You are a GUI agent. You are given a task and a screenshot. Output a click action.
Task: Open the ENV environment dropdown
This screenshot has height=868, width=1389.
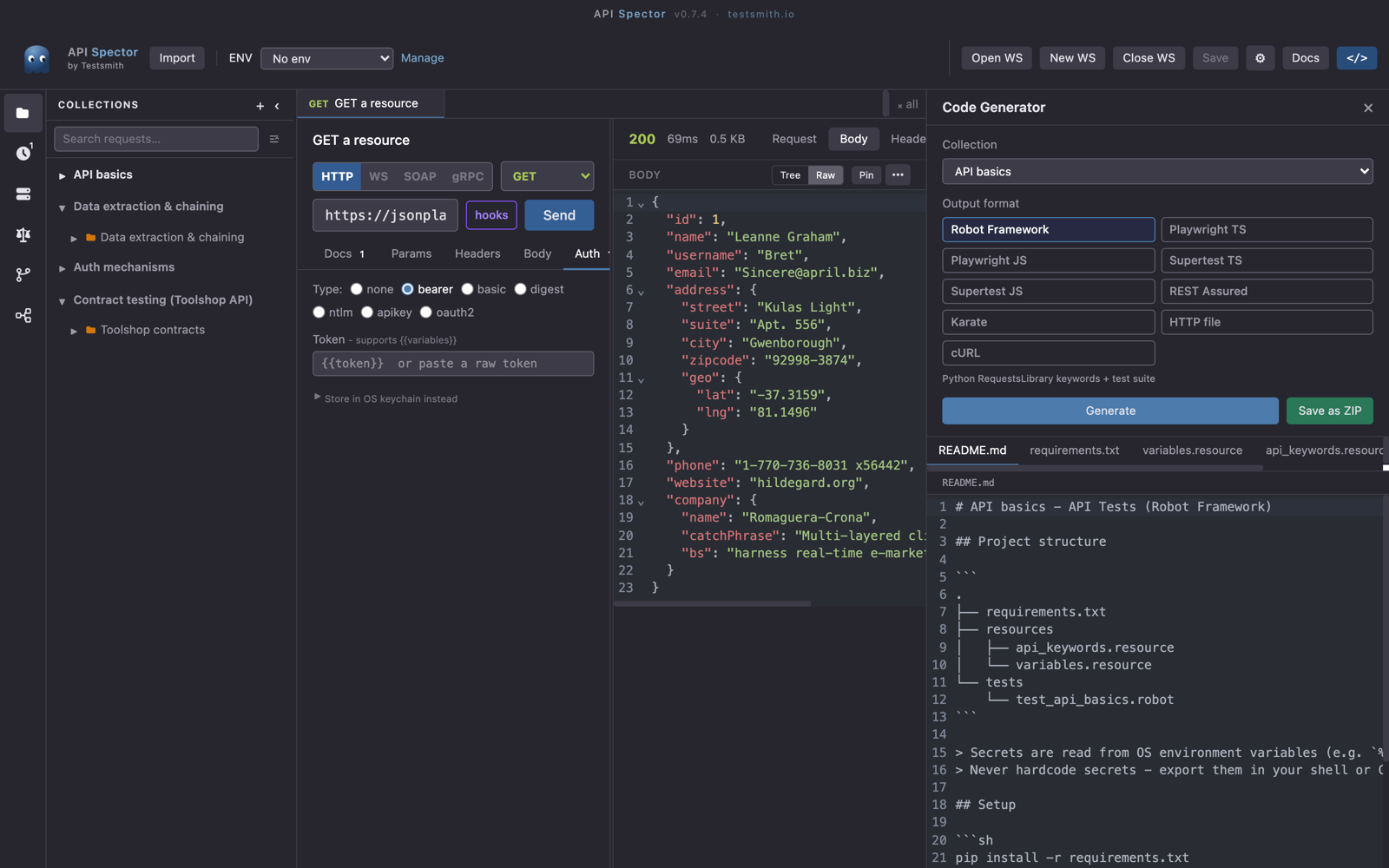click(326, 58)
